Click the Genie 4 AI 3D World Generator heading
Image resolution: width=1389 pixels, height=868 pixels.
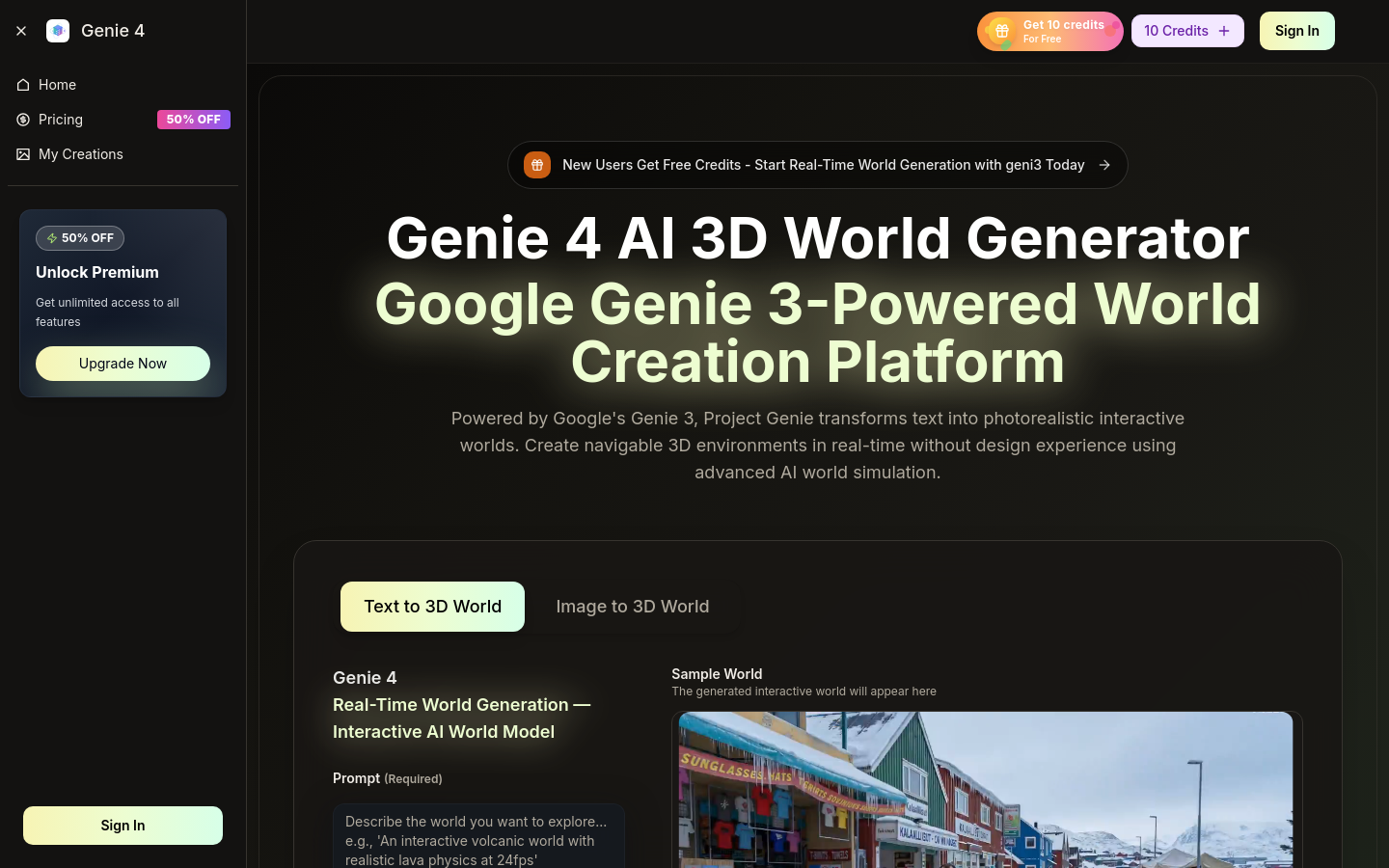click(x=818, y=237)
